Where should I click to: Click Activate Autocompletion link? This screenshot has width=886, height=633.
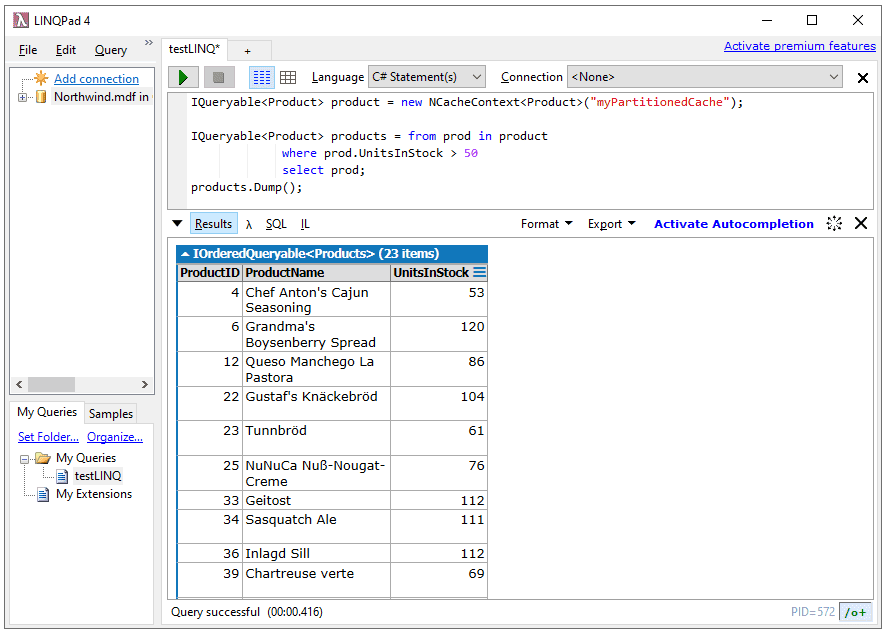coord(733,224)
